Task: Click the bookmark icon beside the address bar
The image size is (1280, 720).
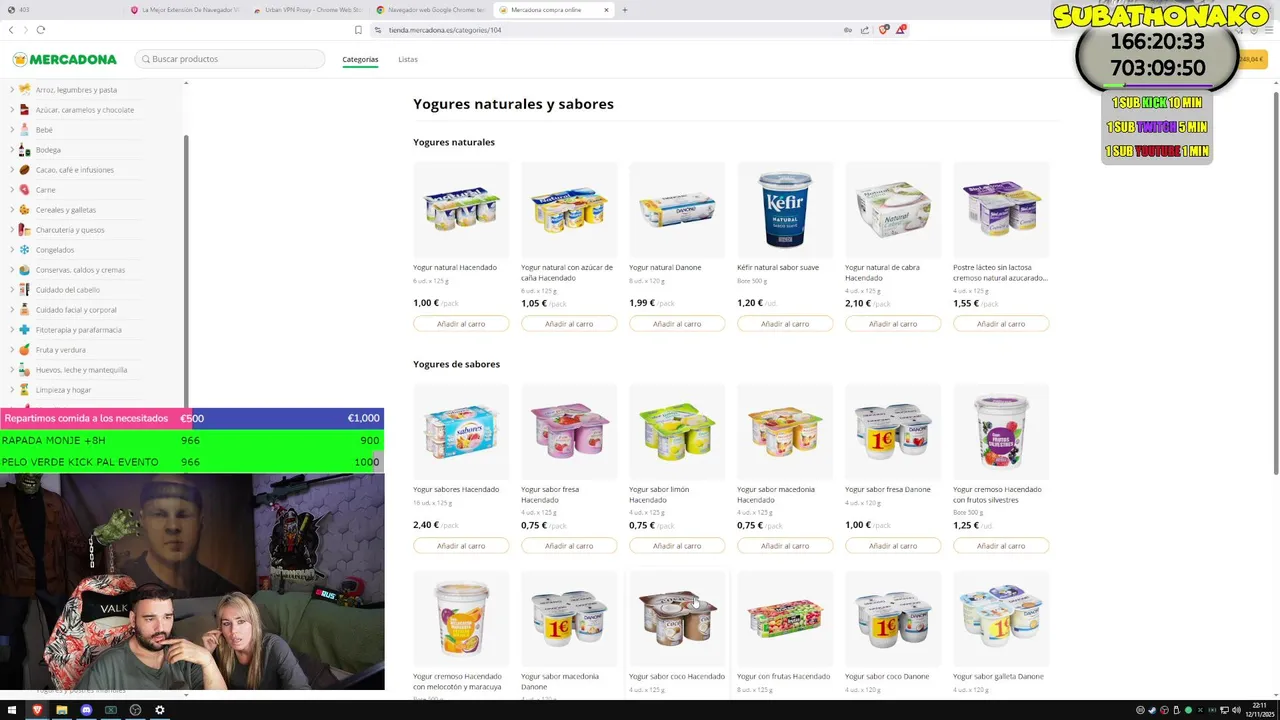Action: [358, 30]
